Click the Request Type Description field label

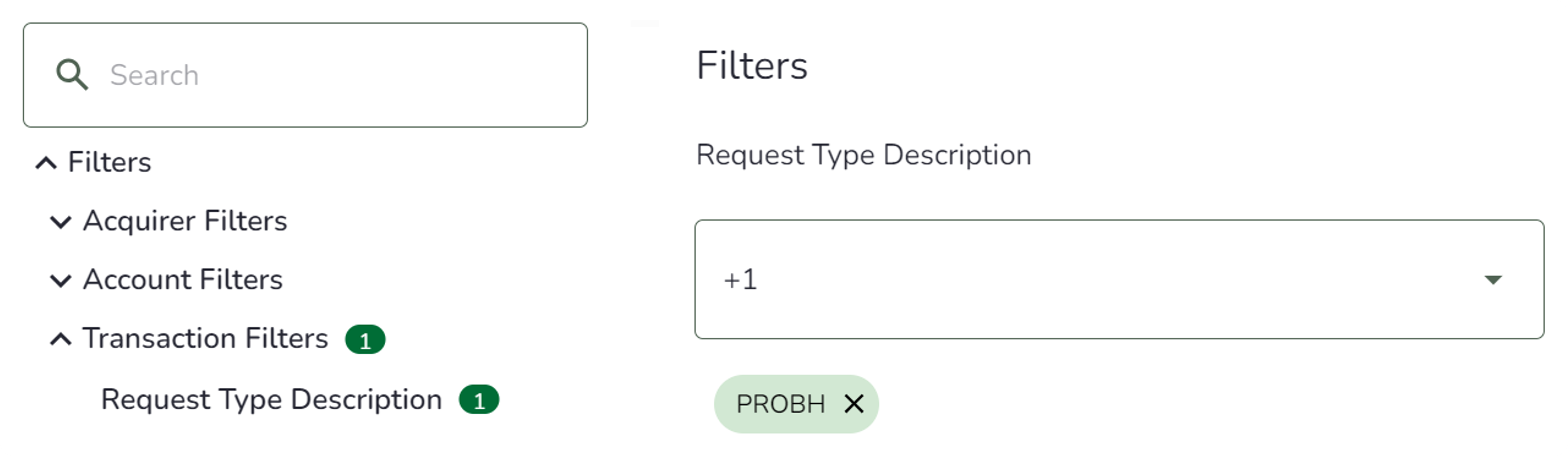click(x=863, y=155)
